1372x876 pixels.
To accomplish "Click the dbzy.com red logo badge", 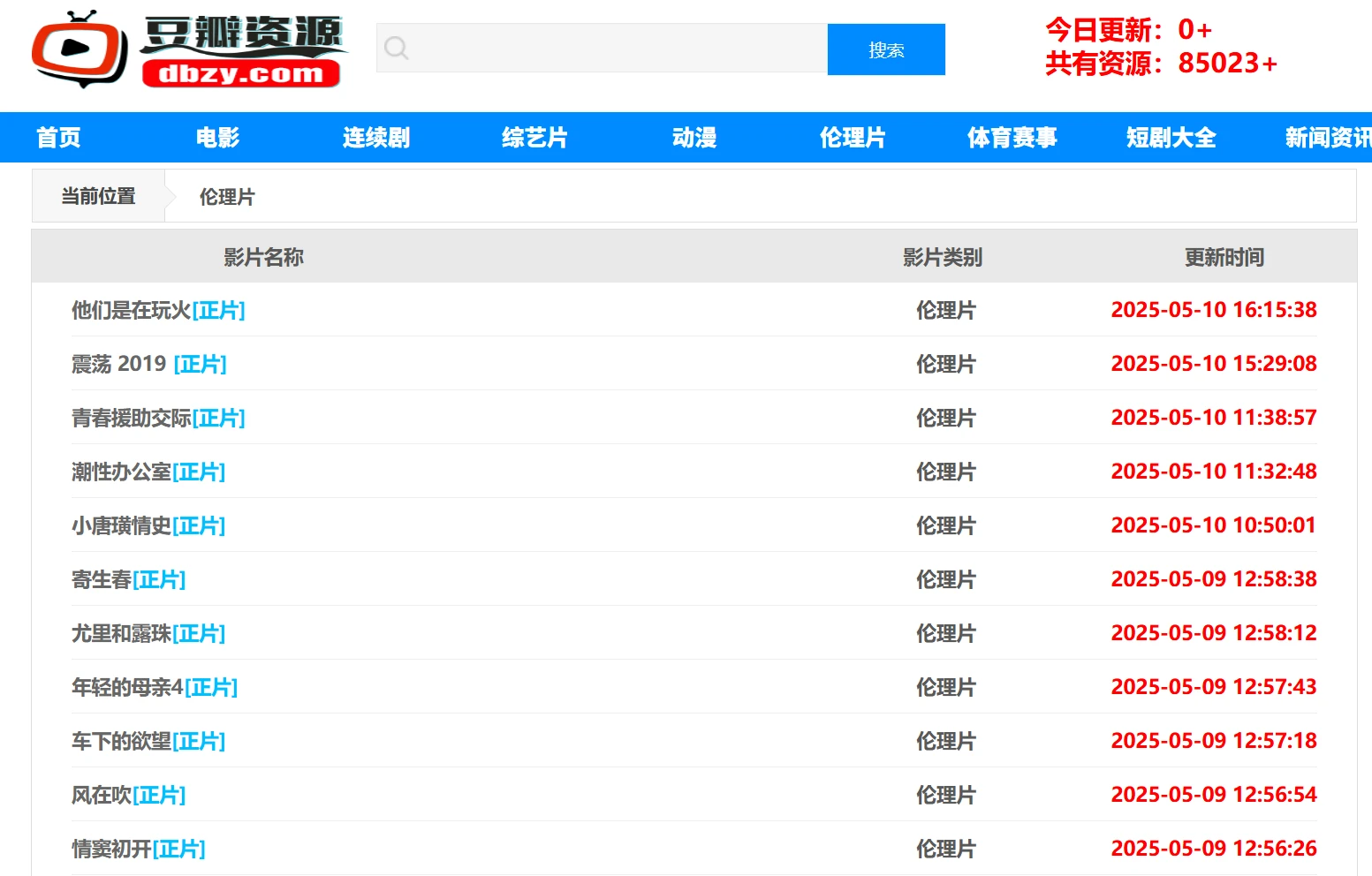I will click(x=240, y=73).
